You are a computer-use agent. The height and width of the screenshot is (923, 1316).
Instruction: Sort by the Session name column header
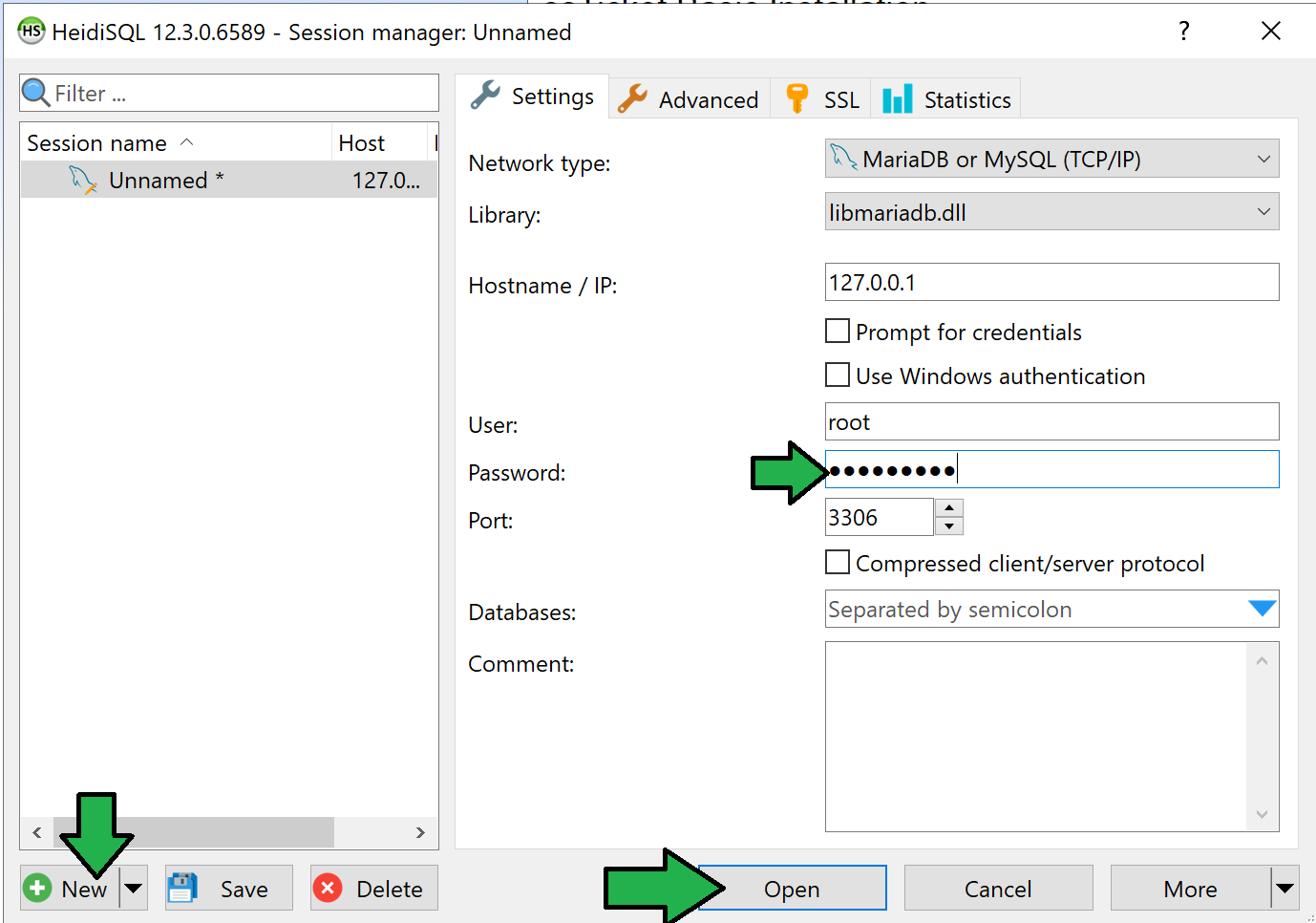pyautogui.click(x=176, y=142)
